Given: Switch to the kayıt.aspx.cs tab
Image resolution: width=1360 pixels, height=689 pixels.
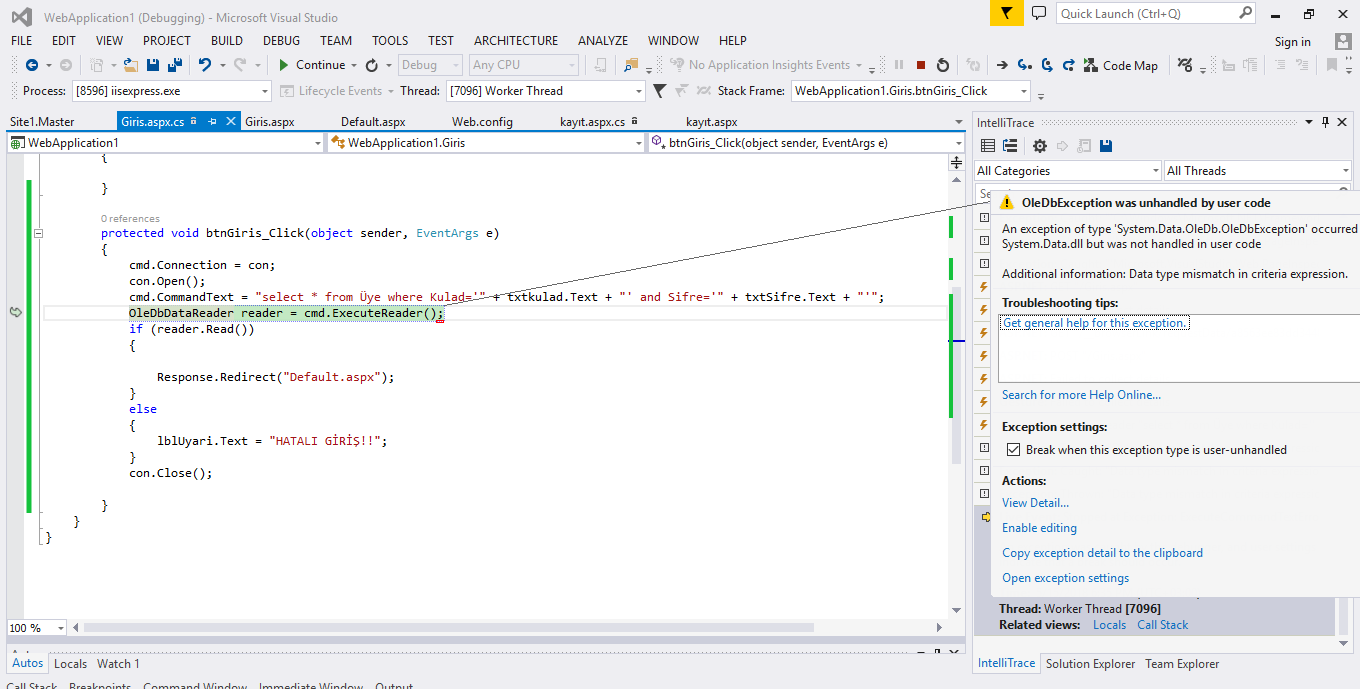Looking at the screenshot, I should (592, 122).
